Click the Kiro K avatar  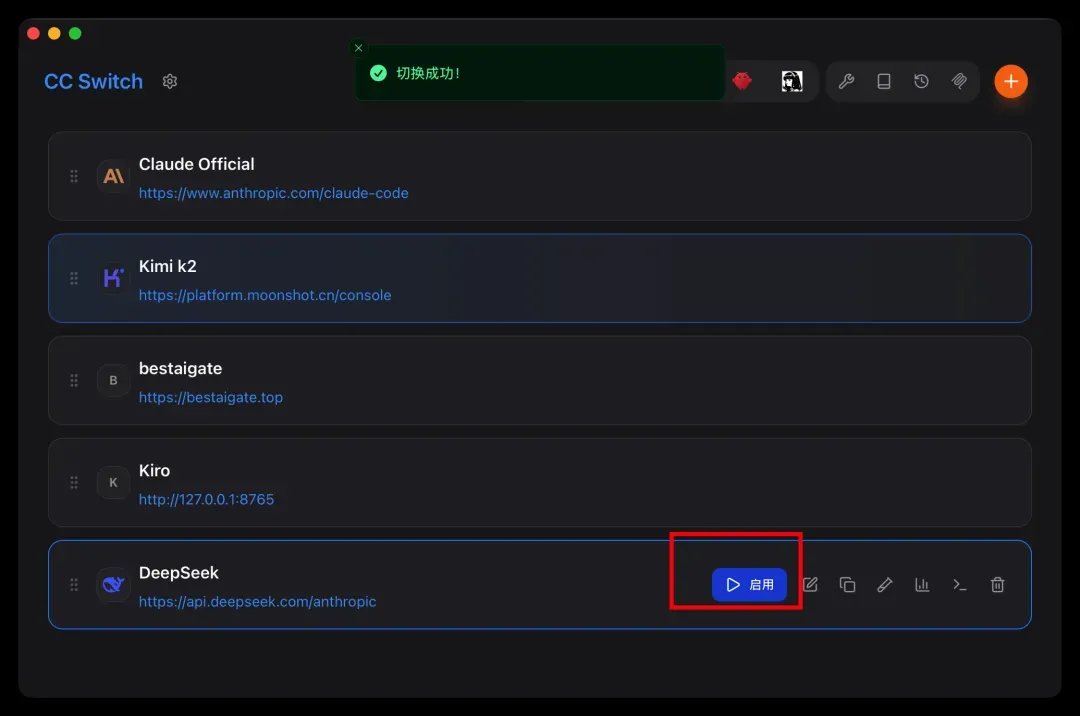(x=113, y=482)
